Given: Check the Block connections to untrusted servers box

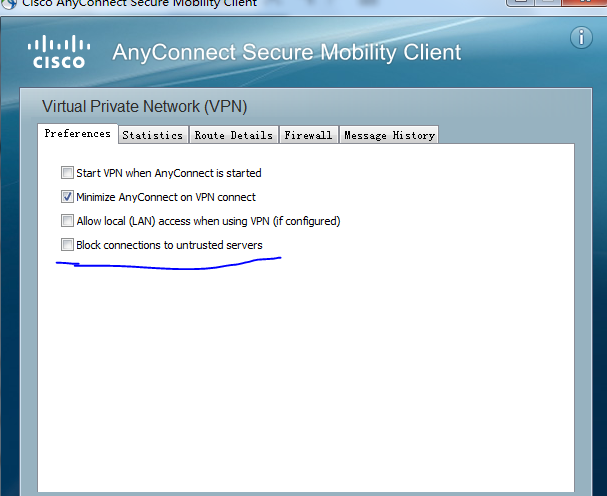Looking at the screenshot, I should click(67, 245).
